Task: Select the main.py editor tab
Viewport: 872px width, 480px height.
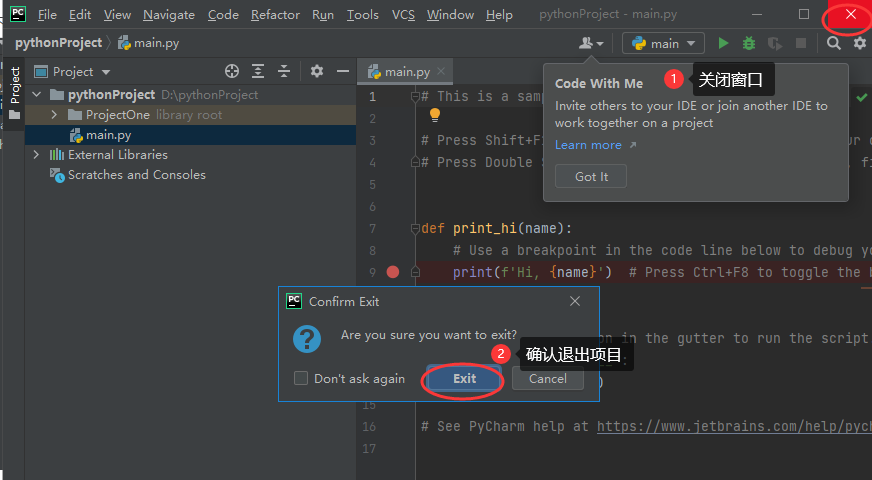Action: (x=404, y=72)
